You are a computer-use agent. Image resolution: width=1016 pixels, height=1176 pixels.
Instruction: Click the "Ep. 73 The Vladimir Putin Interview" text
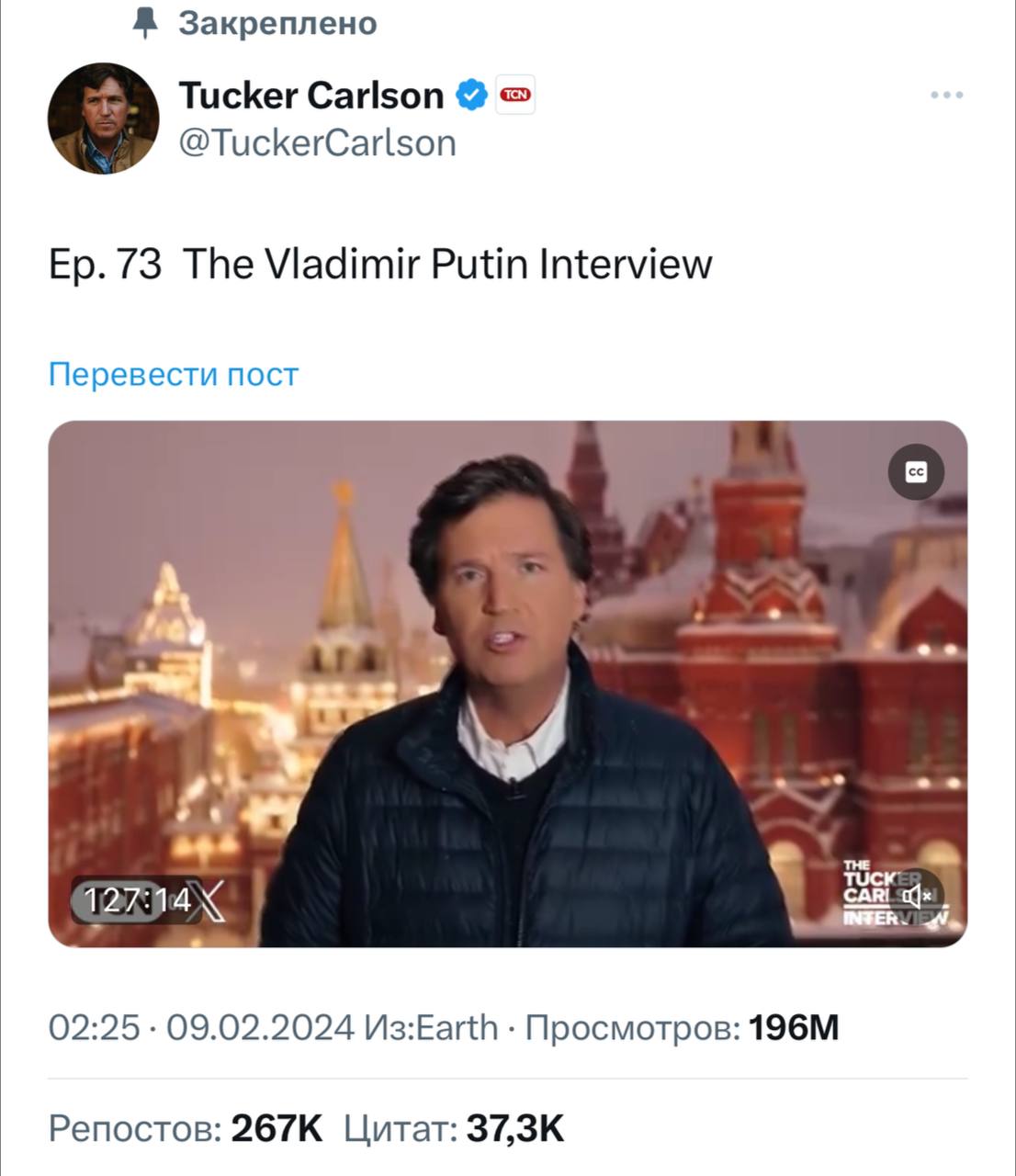click(380, 265)
